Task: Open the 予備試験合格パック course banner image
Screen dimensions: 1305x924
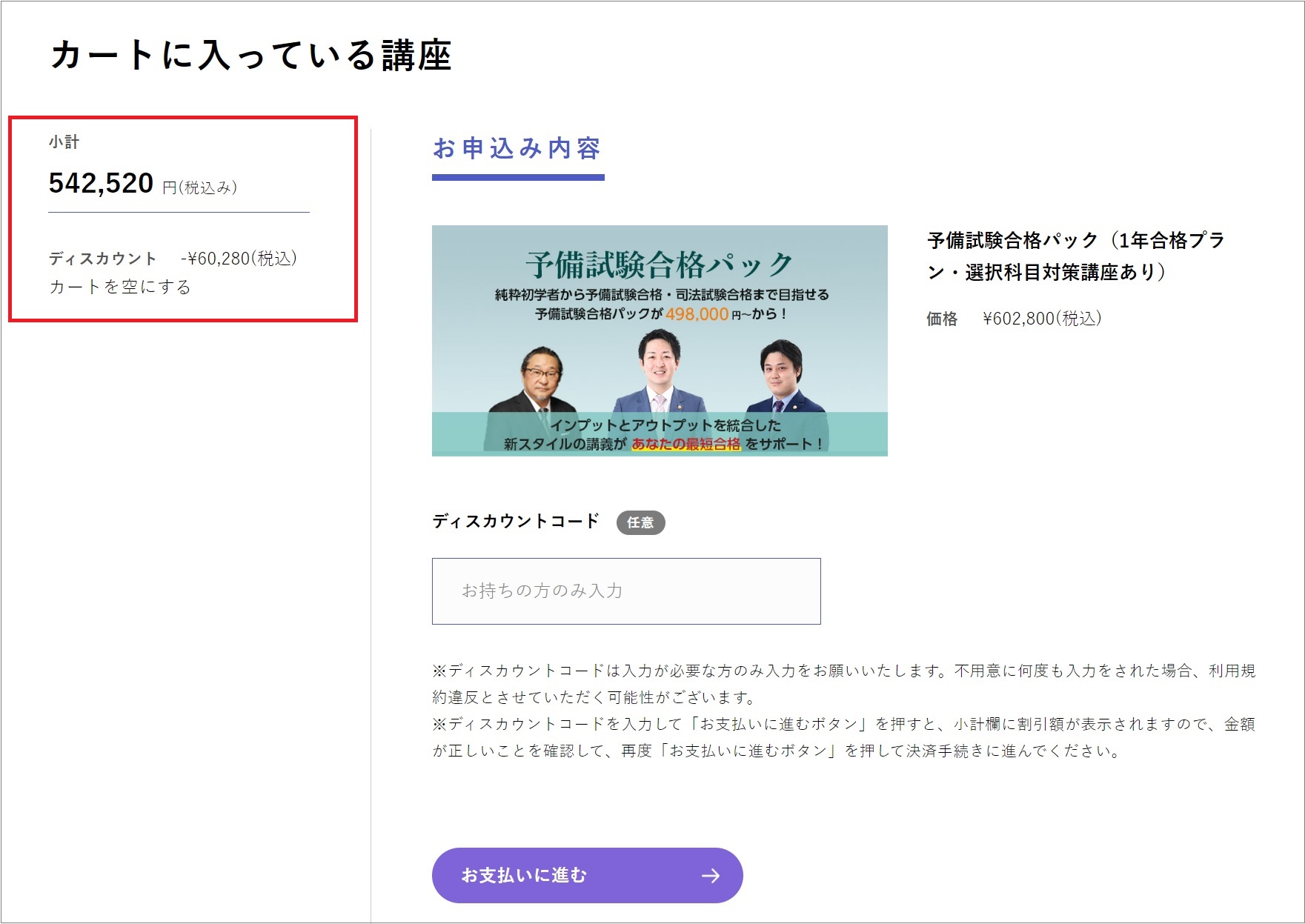Action: pyautogui.click(x=660, y=340)
